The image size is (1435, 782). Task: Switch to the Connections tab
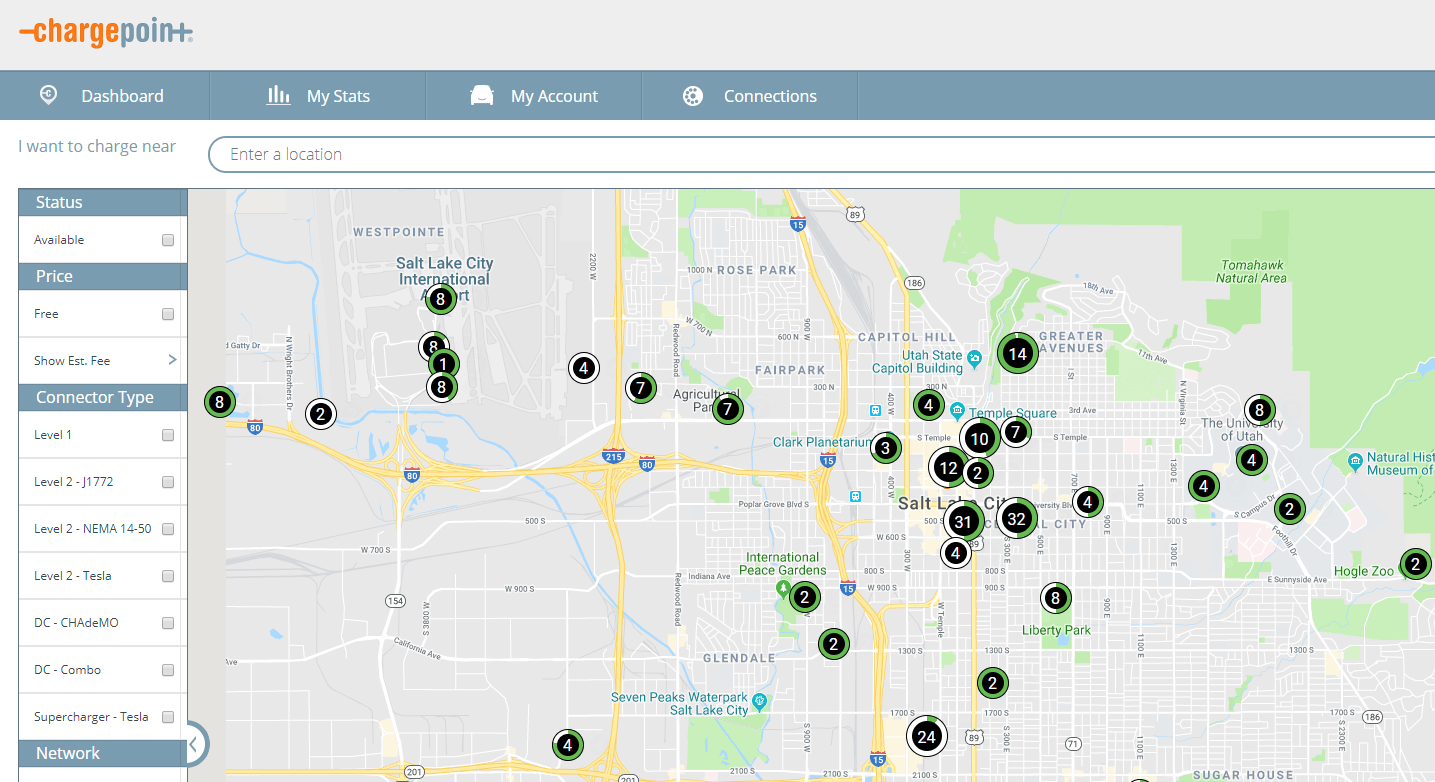coord(750,96)
